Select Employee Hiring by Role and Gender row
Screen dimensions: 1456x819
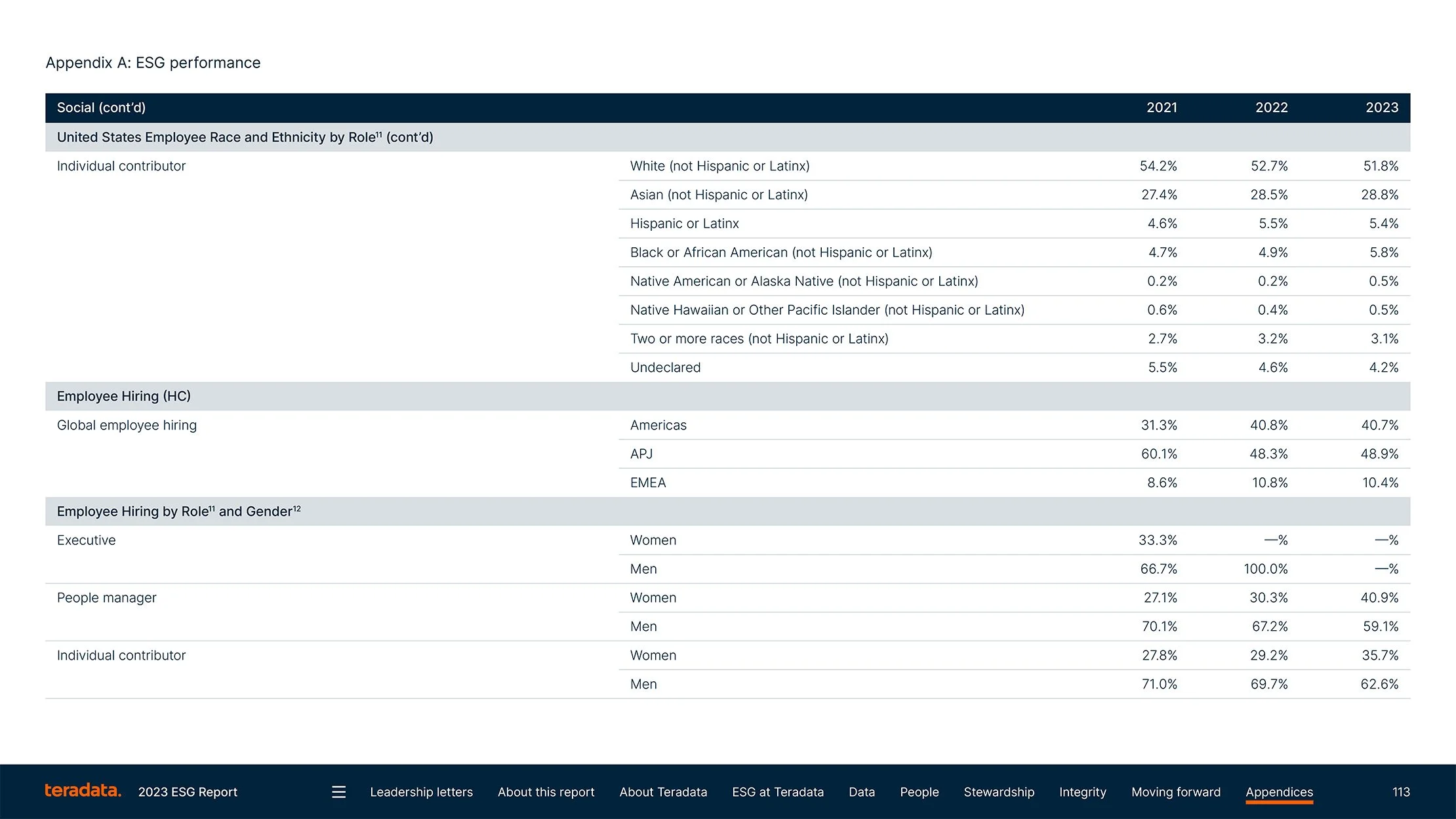click(178, 511)
